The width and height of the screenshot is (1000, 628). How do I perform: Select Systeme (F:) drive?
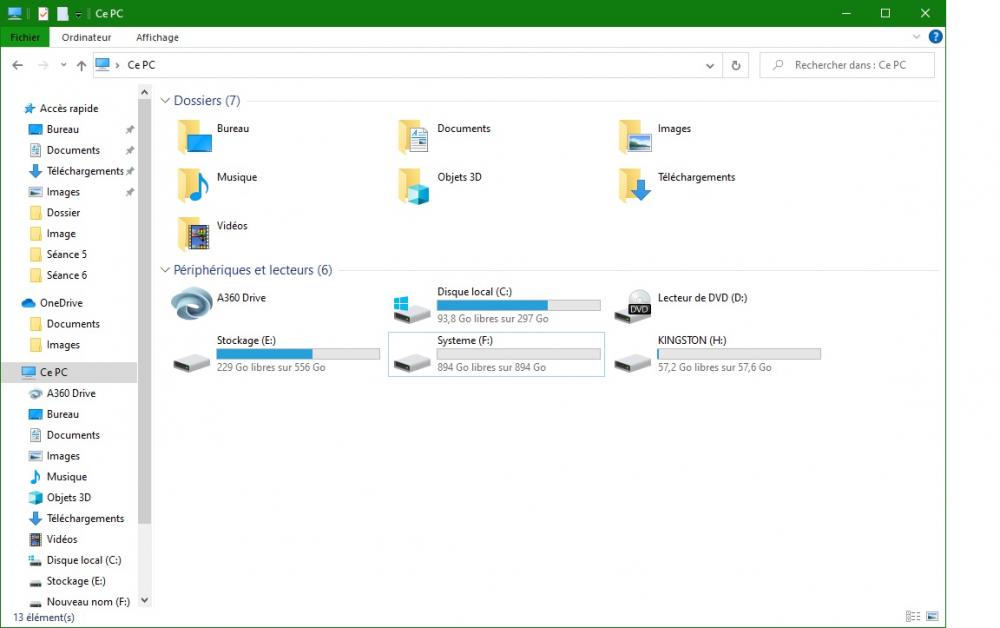pyautogui.click(x=496, y=354)
